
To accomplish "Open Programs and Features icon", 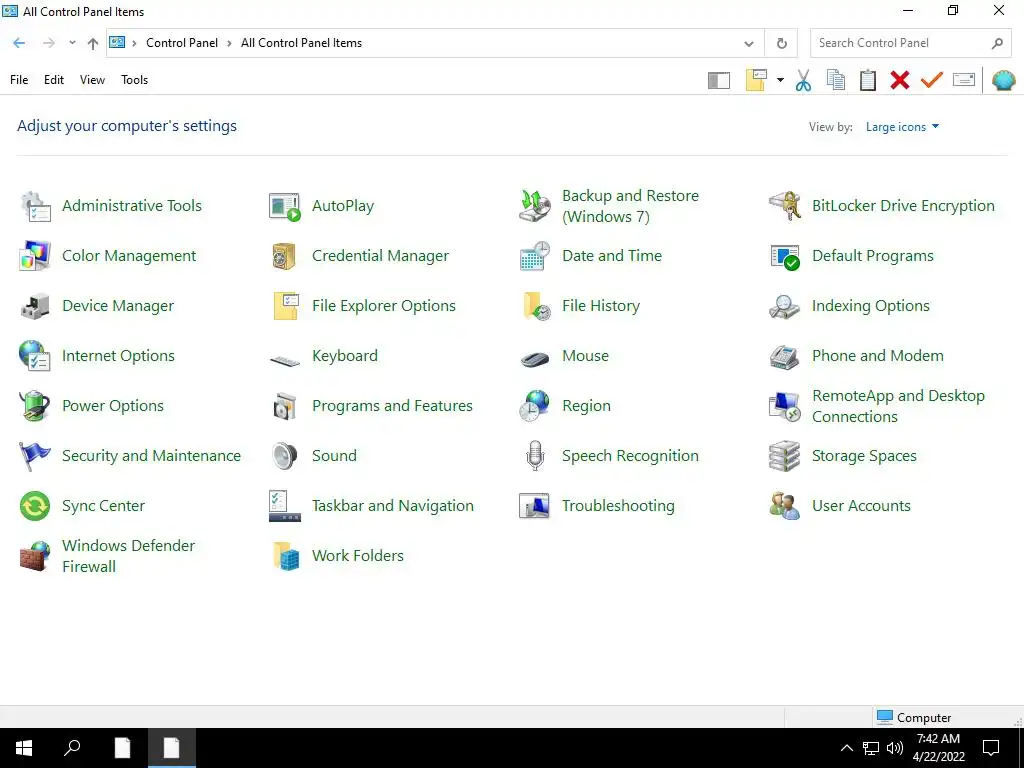I will point(285,406).
